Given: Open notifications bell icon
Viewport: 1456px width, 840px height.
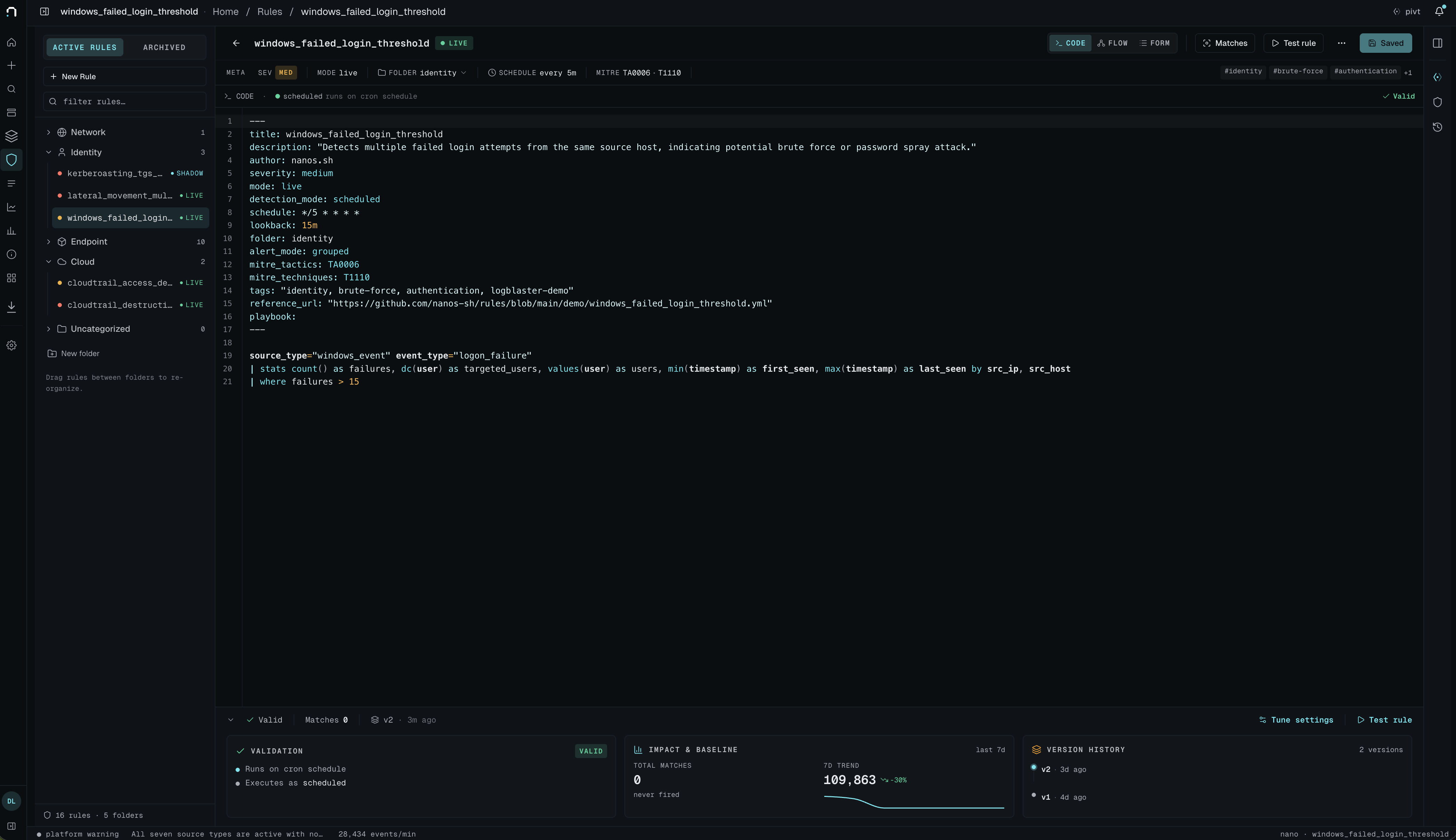Looking at the screenshot, I should tap(1439, 11).
